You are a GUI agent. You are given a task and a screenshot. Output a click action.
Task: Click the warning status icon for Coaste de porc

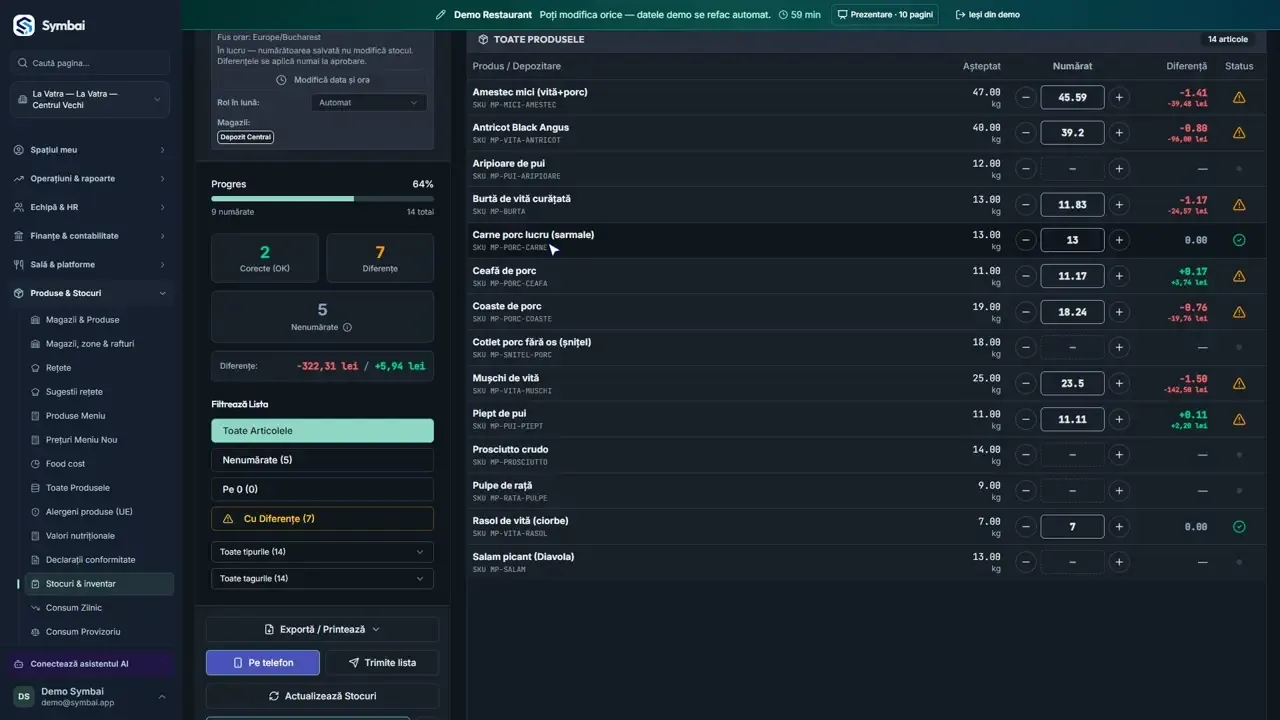pos(1239,312)
